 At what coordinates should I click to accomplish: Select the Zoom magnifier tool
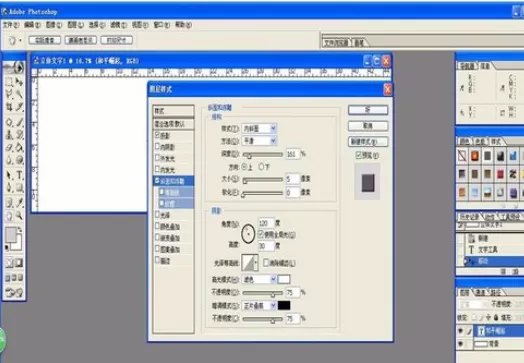[x=19, y=216]
